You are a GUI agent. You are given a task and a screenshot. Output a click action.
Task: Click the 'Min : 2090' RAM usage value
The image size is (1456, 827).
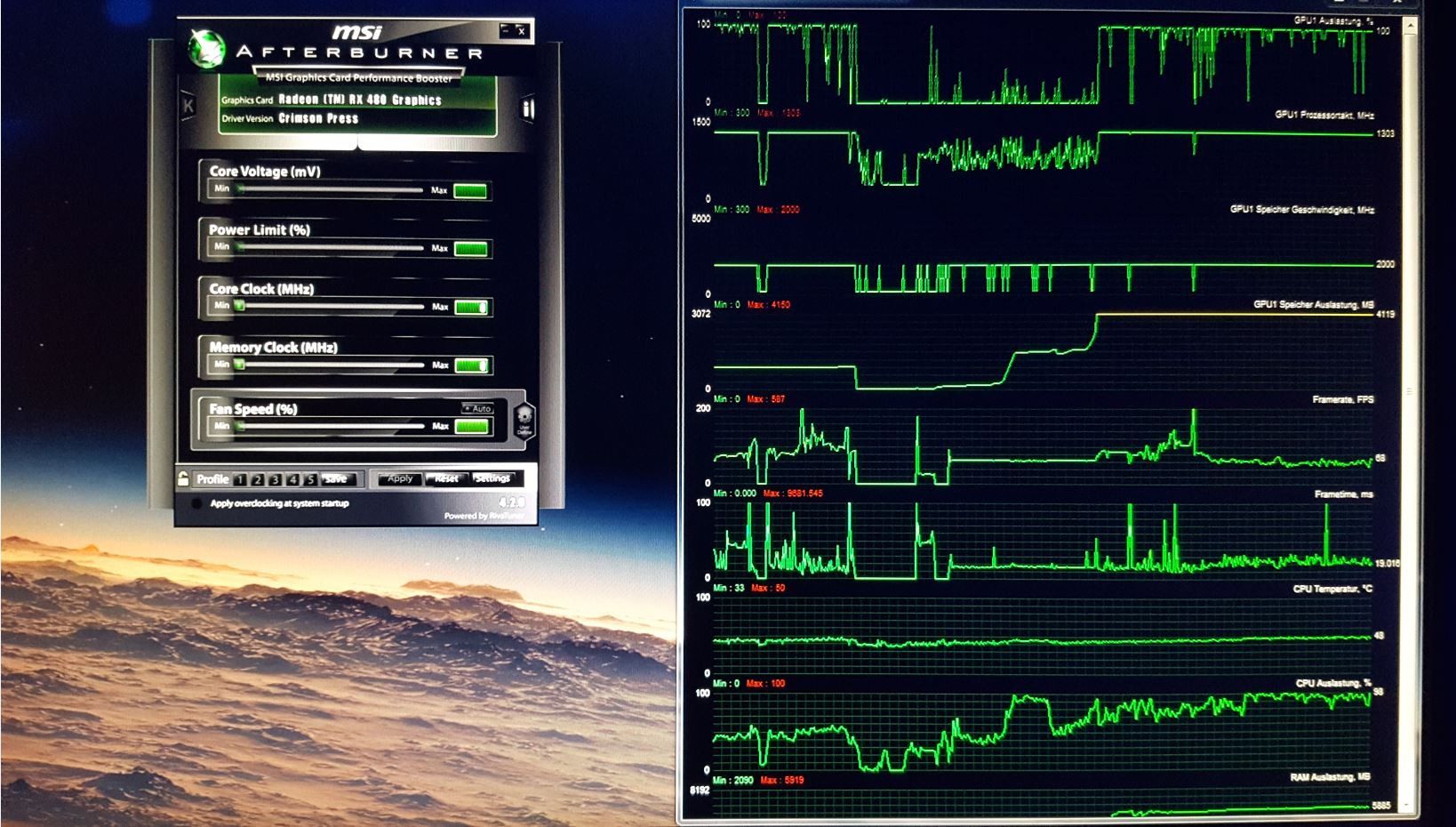[x=733, y=780]
